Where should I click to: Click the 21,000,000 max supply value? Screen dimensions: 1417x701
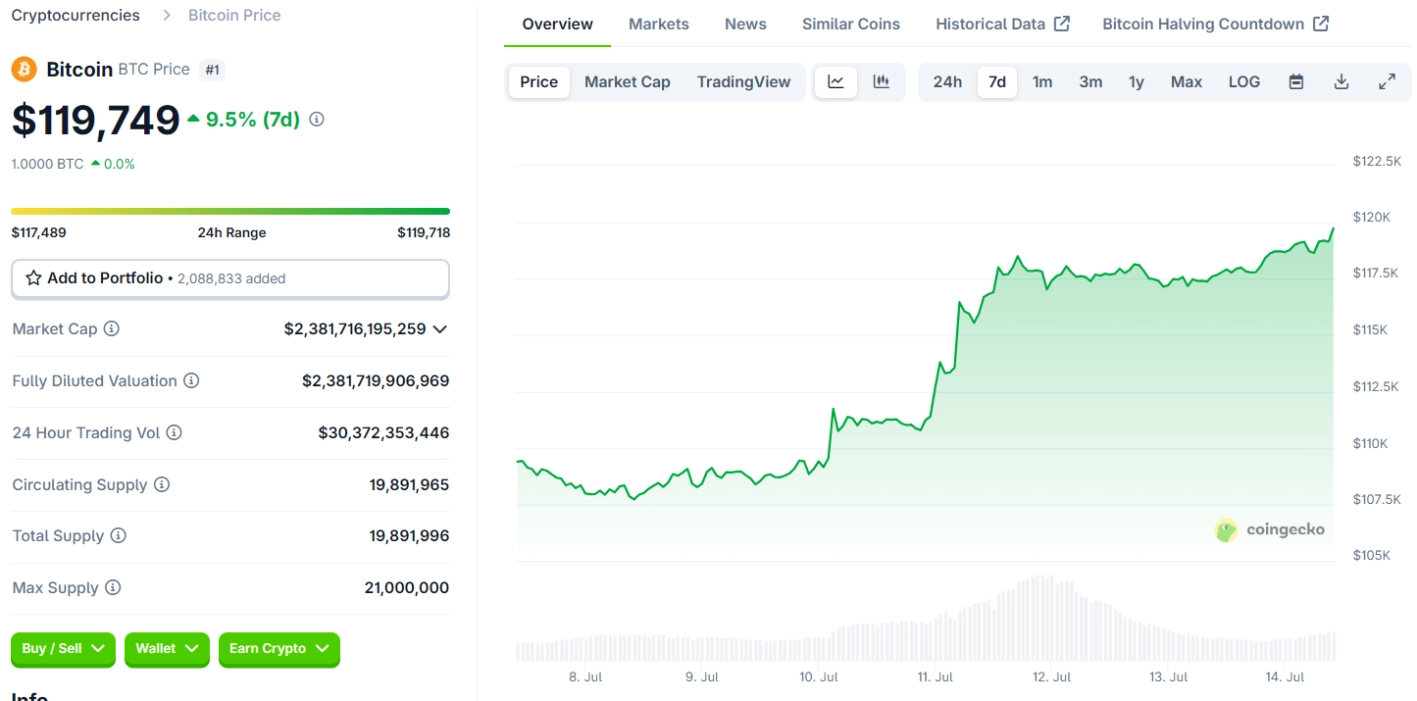tap(406, 588)
